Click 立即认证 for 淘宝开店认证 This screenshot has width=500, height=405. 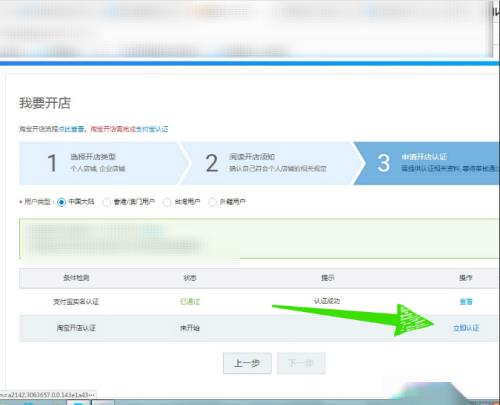pyautogui.click(x=466, y=328)
